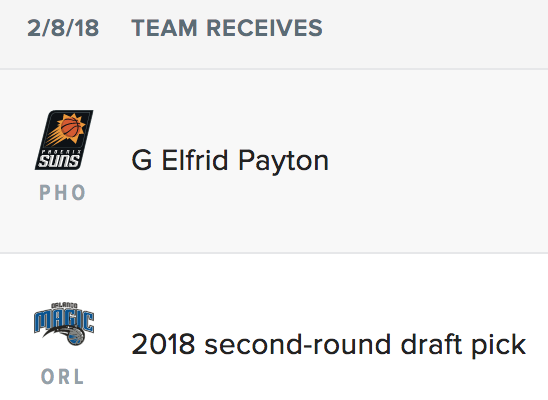Click the word Elfrid in player name
Viewport: 548px width, 400px height.
(195, 160)
